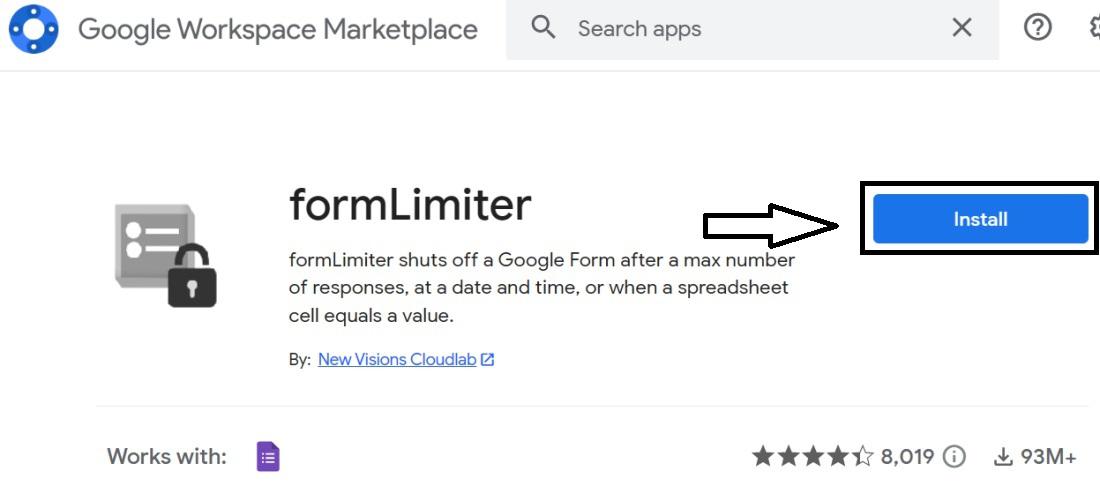Click the info icon next to ratings
Viewport: 1100px width, 501px height.
955,457
